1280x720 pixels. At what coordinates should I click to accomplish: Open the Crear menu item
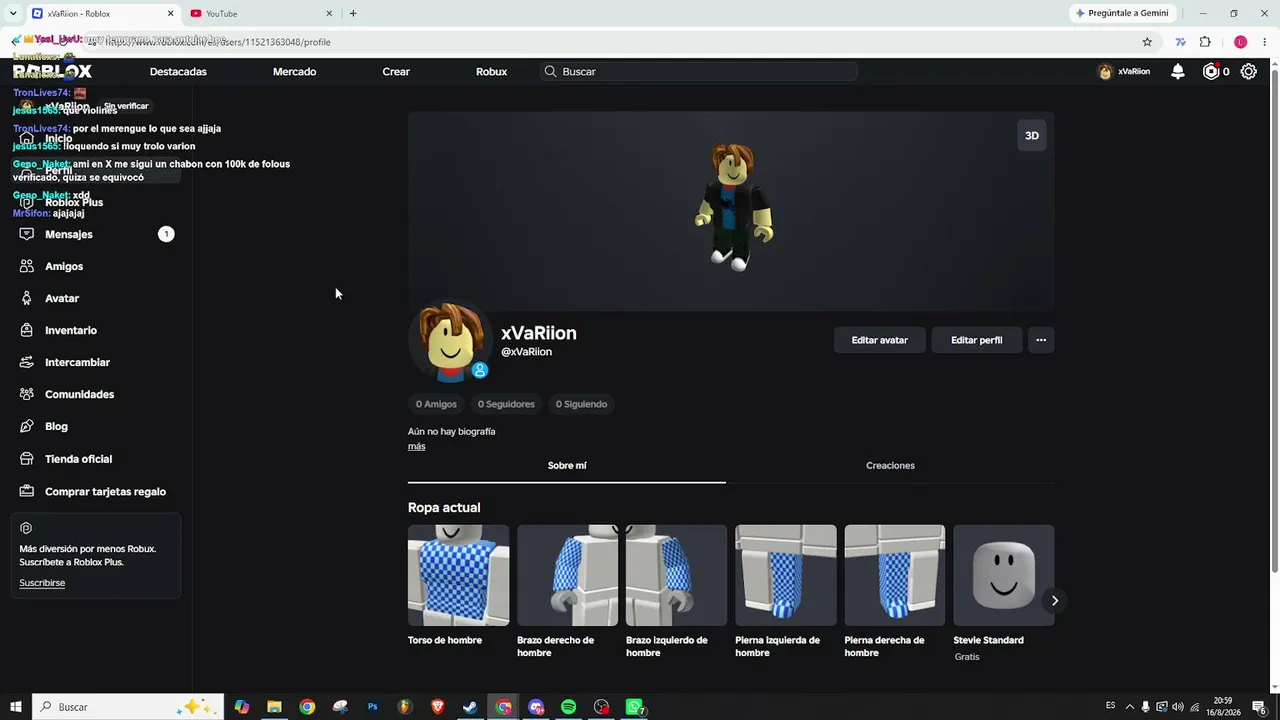[396, 72]
